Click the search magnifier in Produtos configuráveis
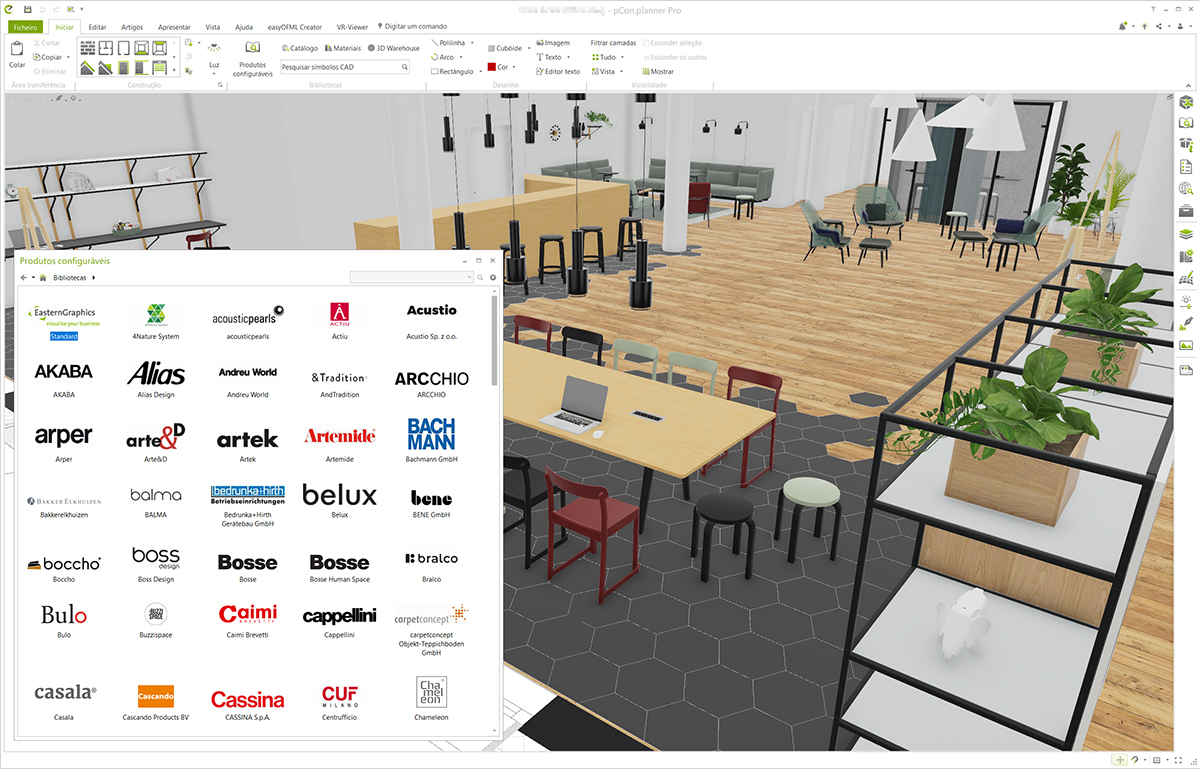 tap(480, 277)
